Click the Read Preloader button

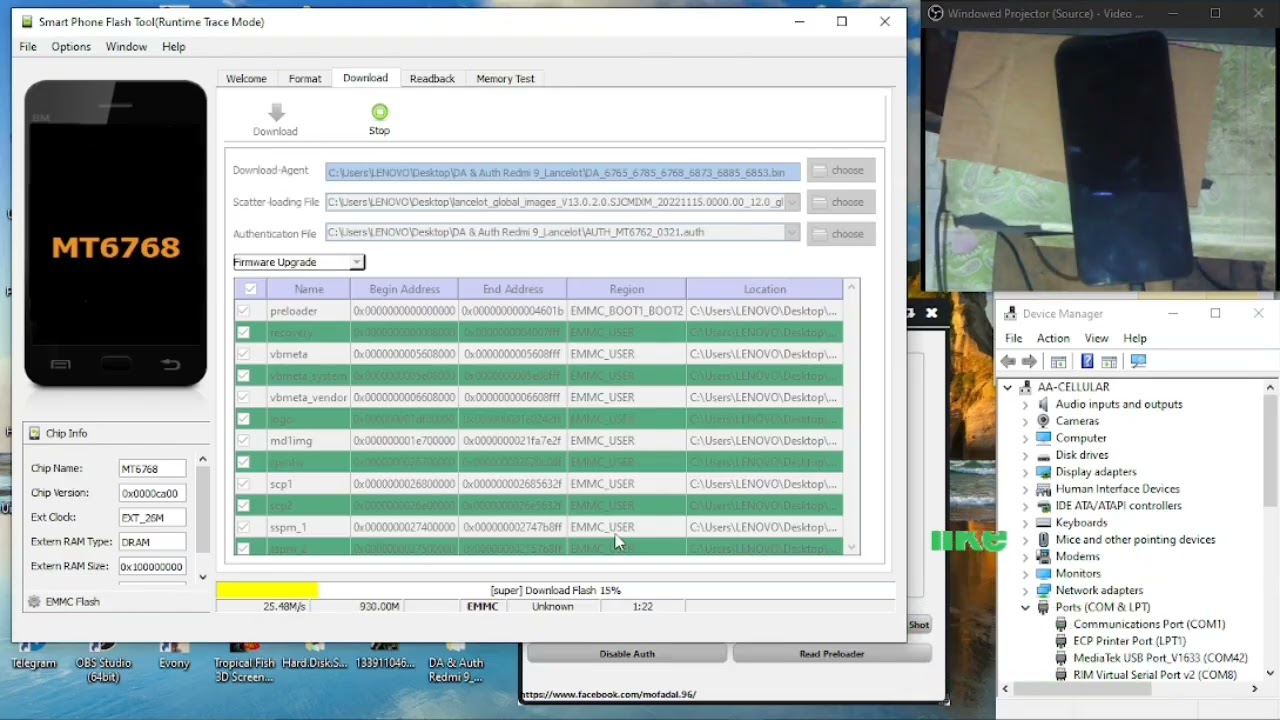click(832, 654)
